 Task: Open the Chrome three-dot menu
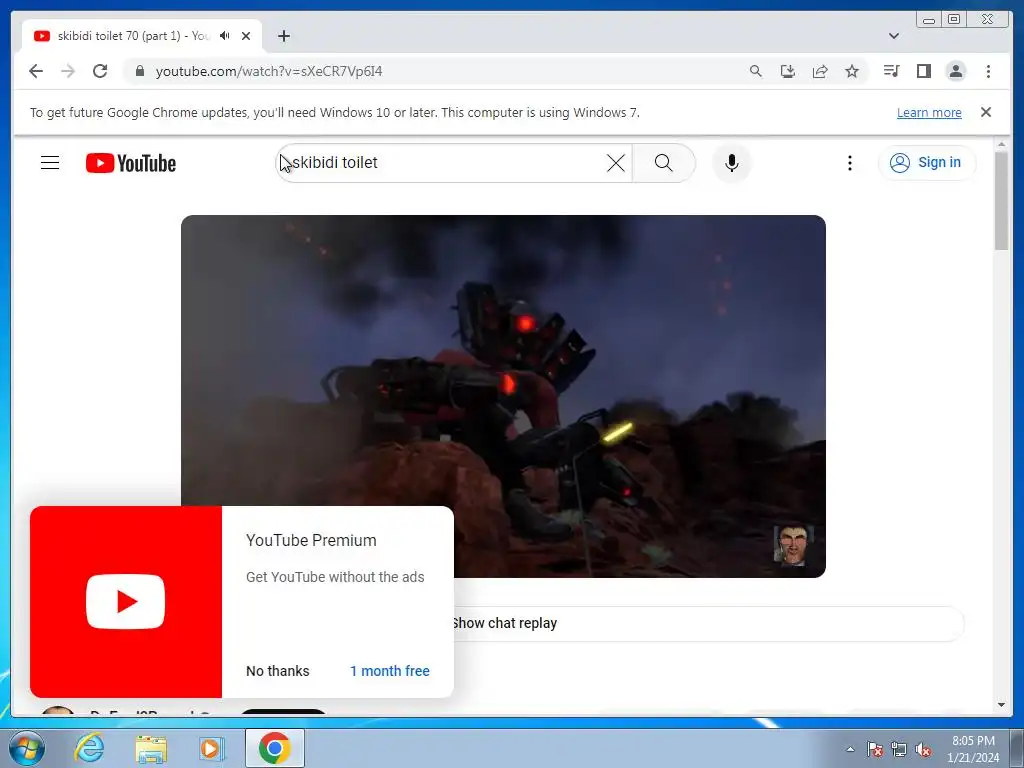pos(988,71)
